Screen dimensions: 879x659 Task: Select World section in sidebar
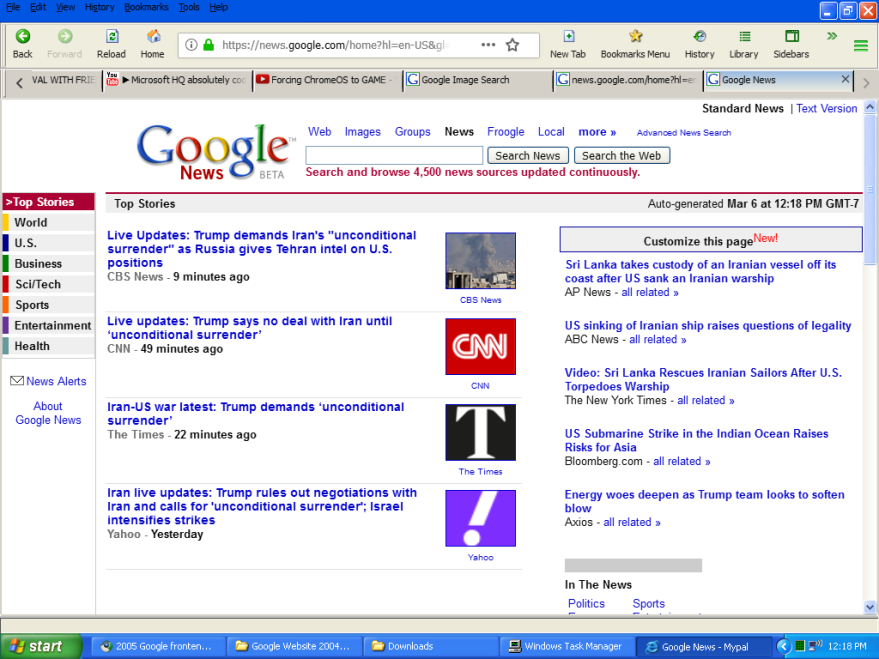(x=48, y=222)
